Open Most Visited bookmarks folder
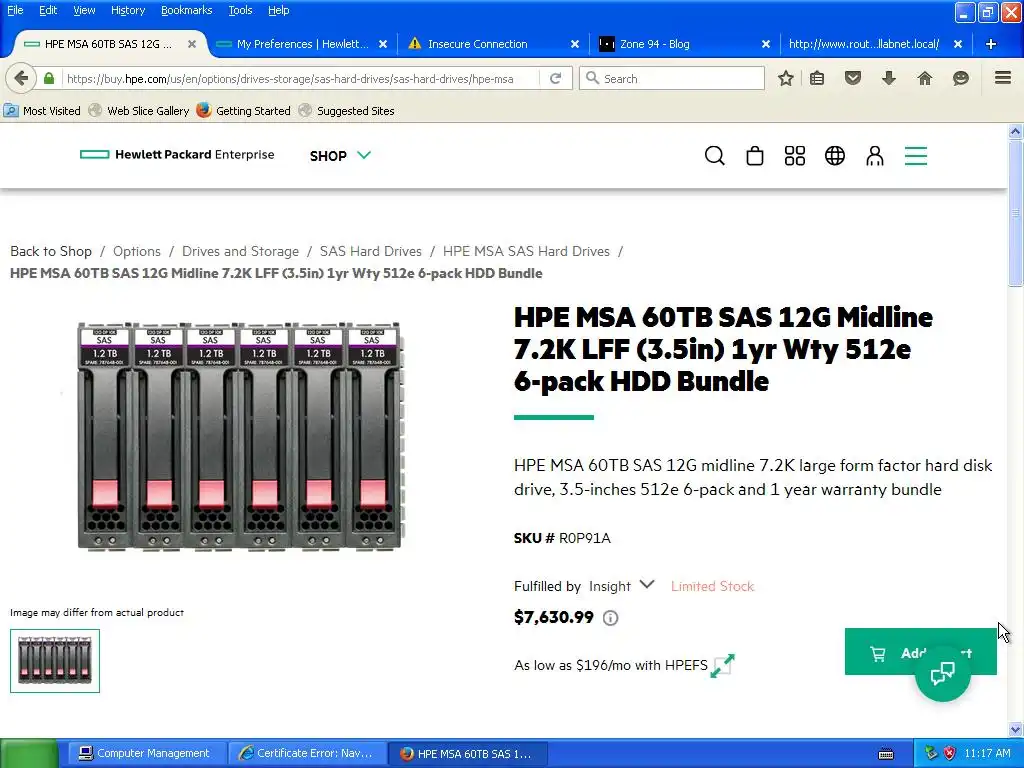Image resolution: width=1024 pixels, height=768 pixels. [x=42, y=110]
